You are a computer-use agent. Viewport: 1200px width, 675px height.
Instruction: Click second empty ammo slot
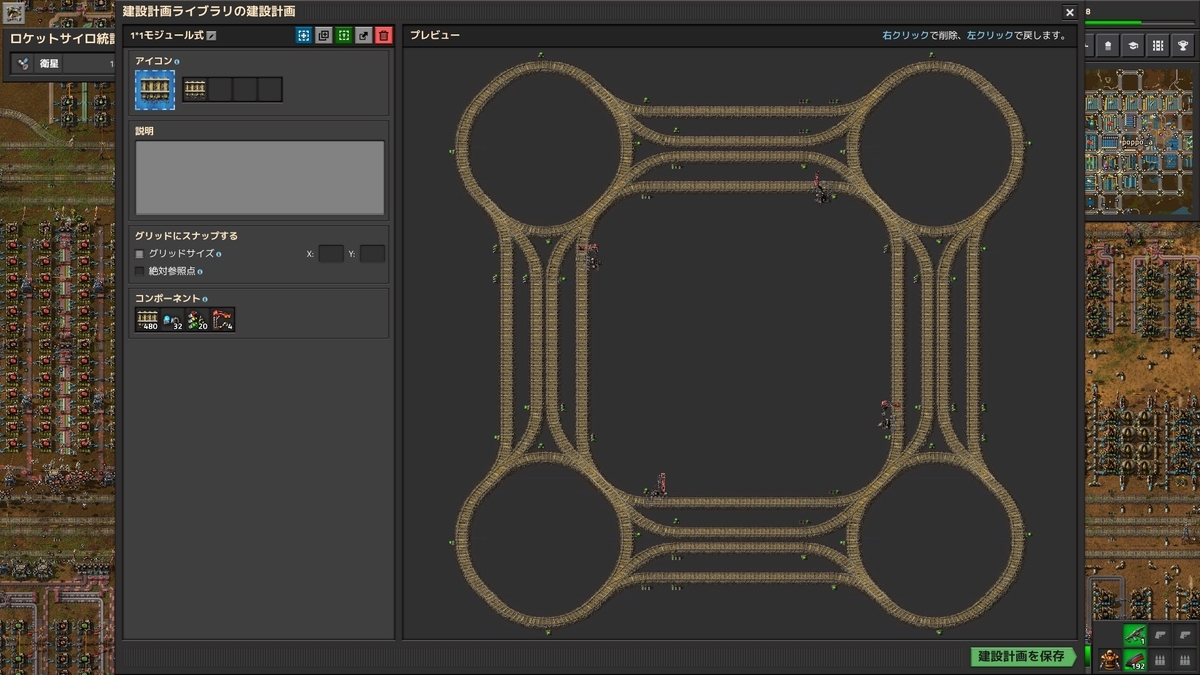coord(1160,659)
